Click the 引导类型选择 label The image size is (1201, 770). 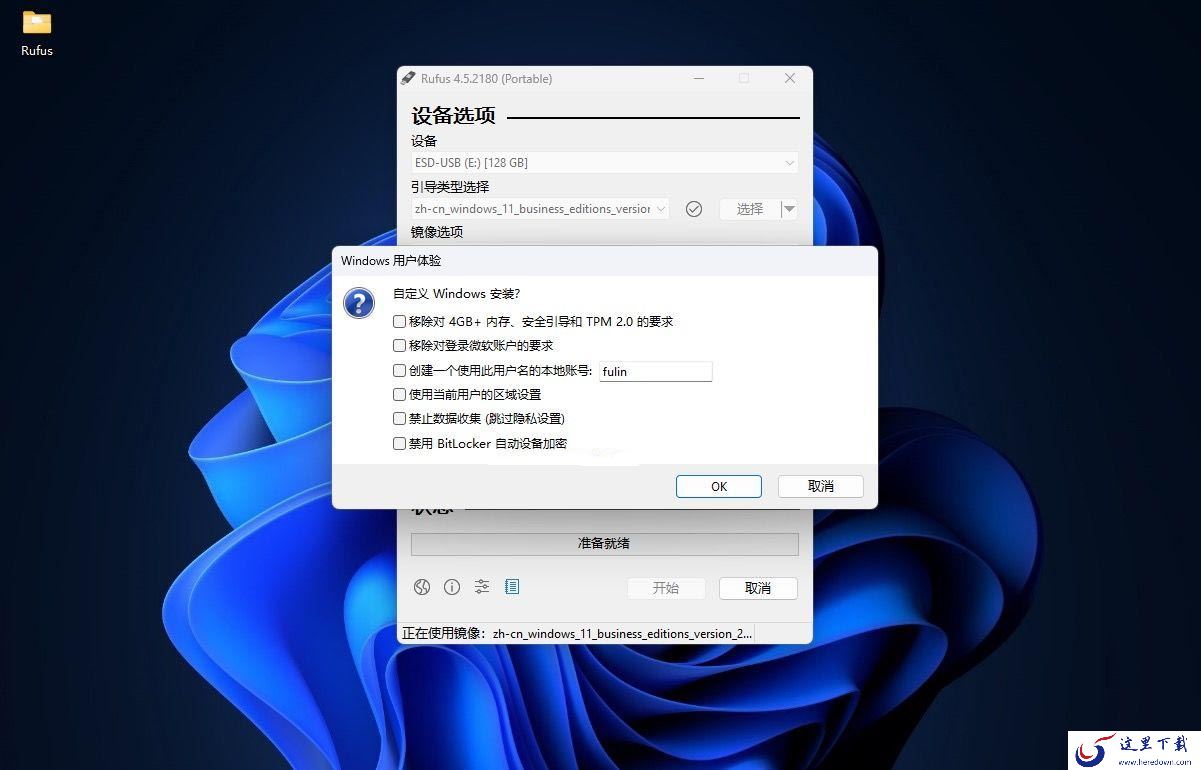coord(450,187)
